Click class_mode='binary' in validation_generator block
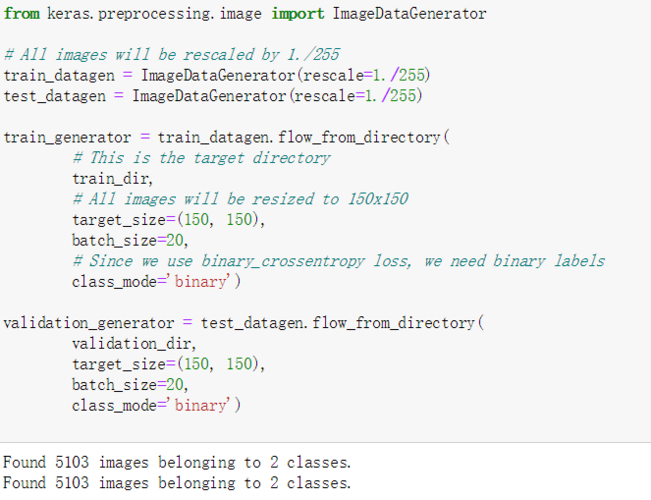 point(156,405)
